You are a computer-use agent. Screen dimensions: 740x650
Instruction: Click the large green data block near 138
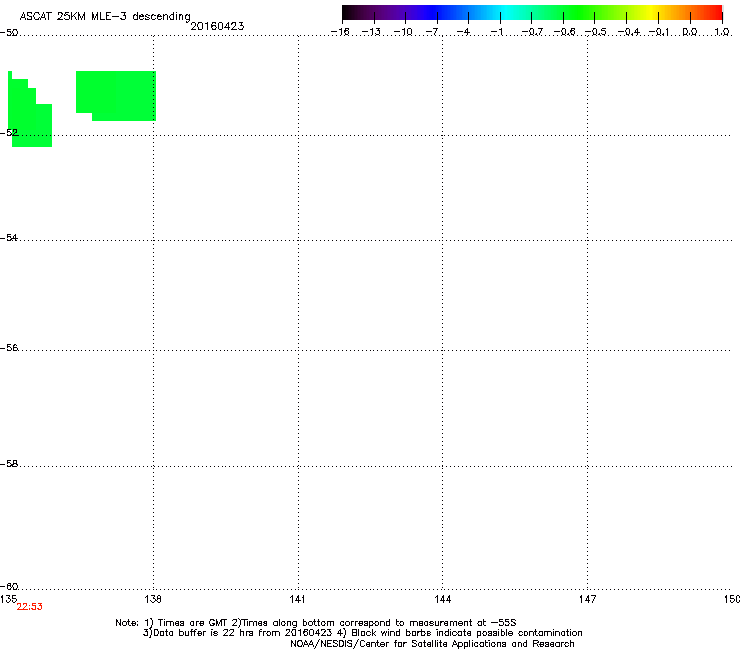116,96
